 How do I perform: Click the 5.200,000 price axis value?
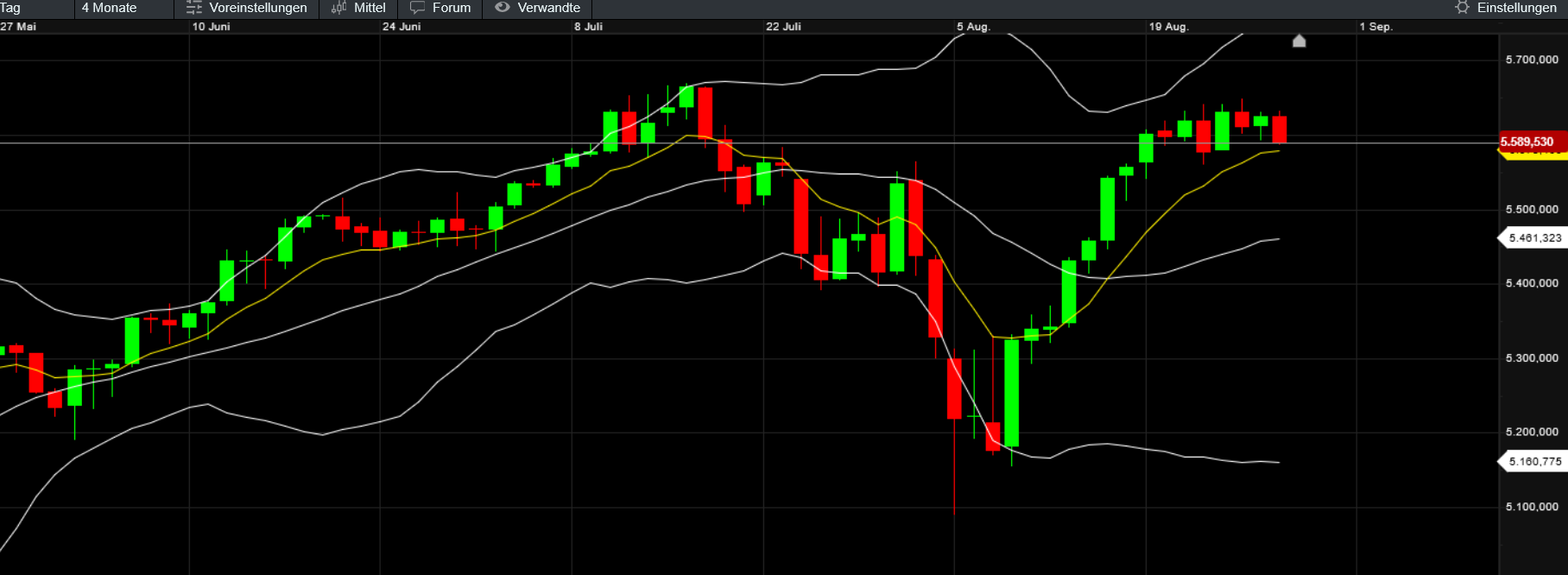(x=1532, y=432)
